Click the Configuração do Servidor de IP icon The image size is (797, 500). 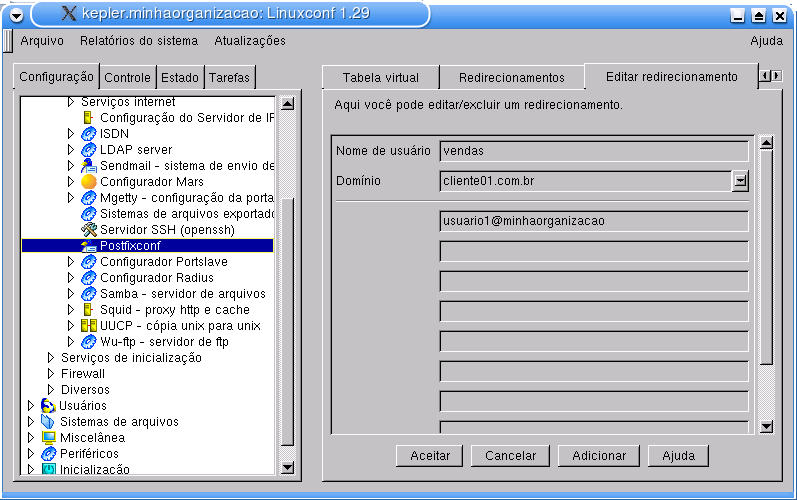(x=87, y=118)
